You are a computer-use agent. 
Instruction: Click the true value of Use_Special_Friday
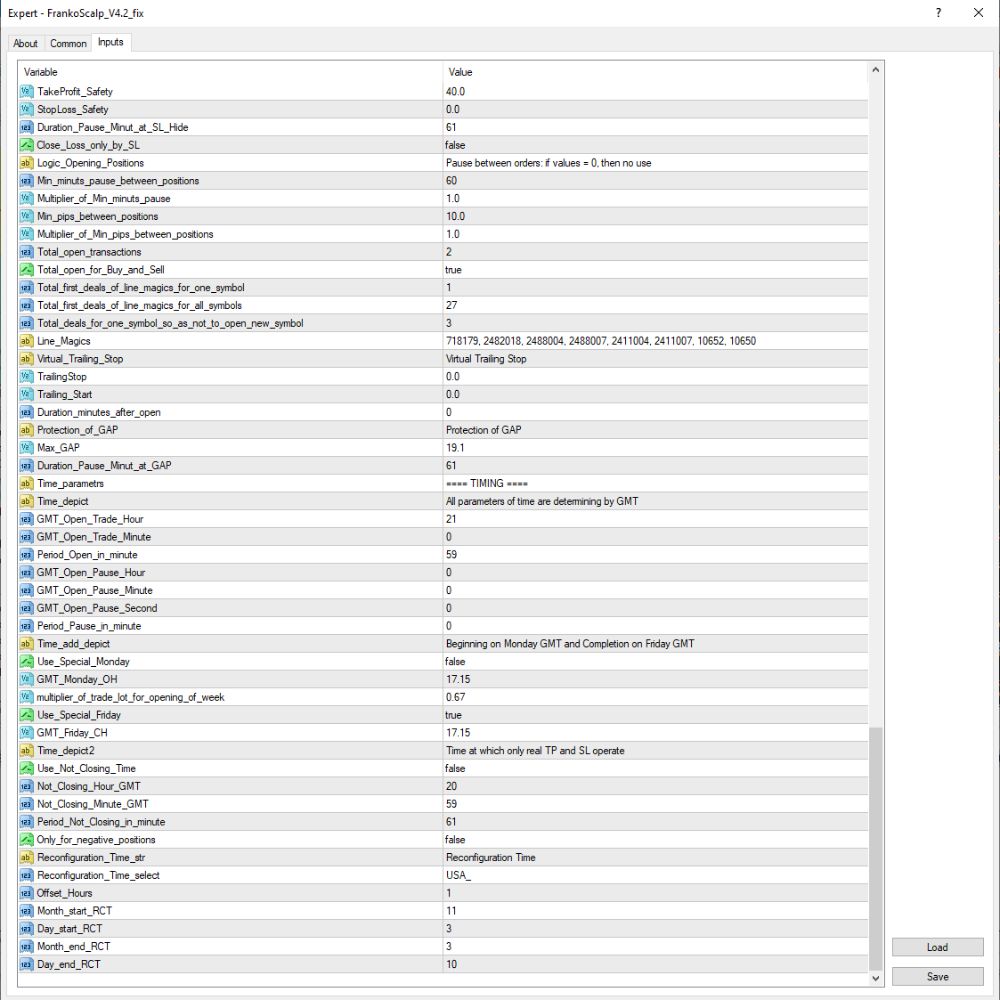click(453, 715)
